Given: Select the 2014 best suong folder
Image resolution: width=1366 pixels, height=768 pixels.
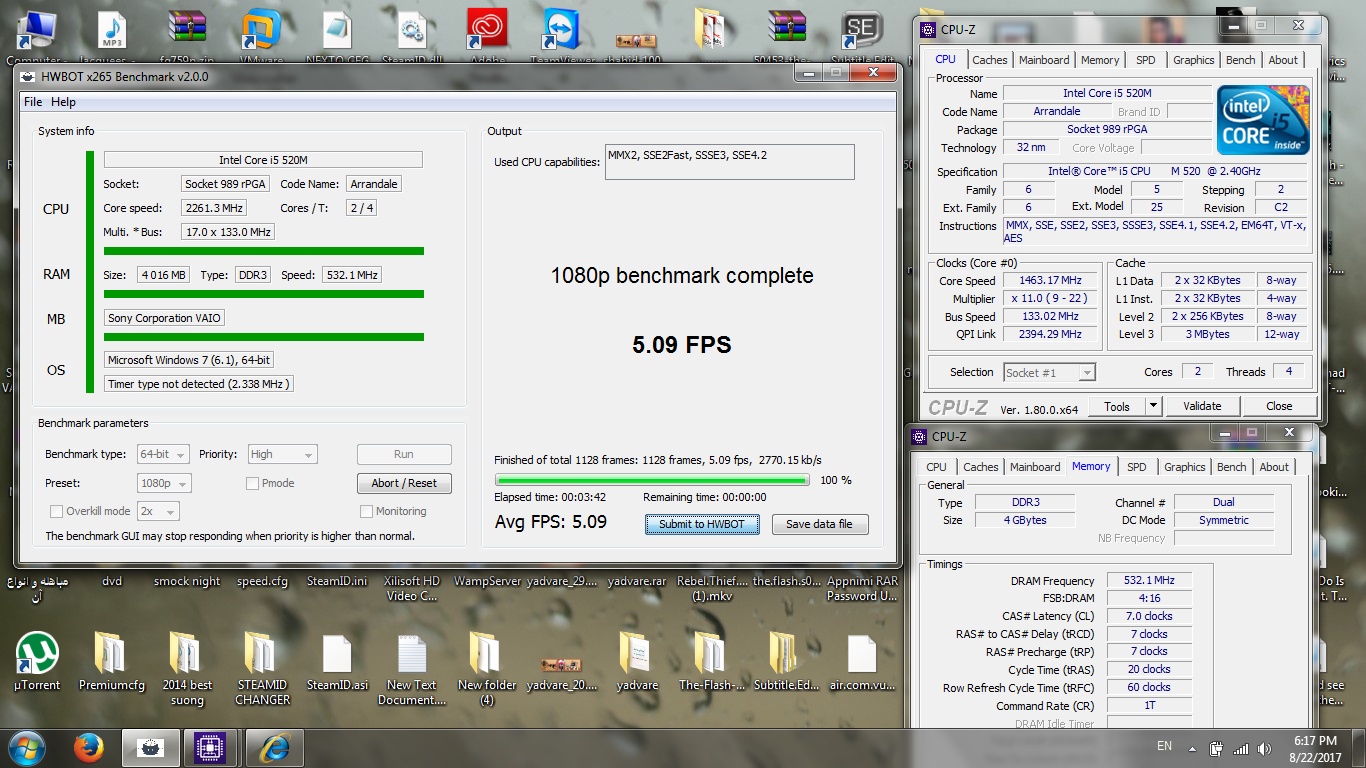Looking at the screenshot, I should coord(187,668).
